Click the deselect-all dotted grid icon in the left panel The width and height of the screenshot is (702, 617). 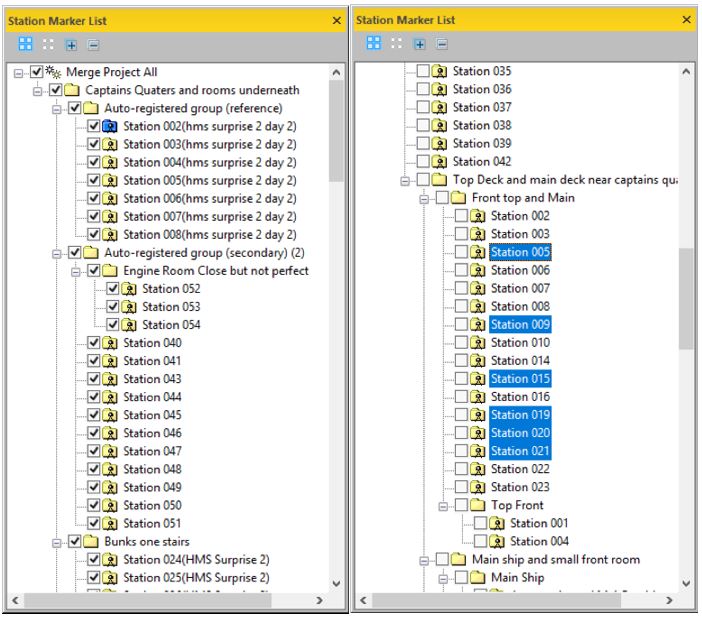click(48, 44)
